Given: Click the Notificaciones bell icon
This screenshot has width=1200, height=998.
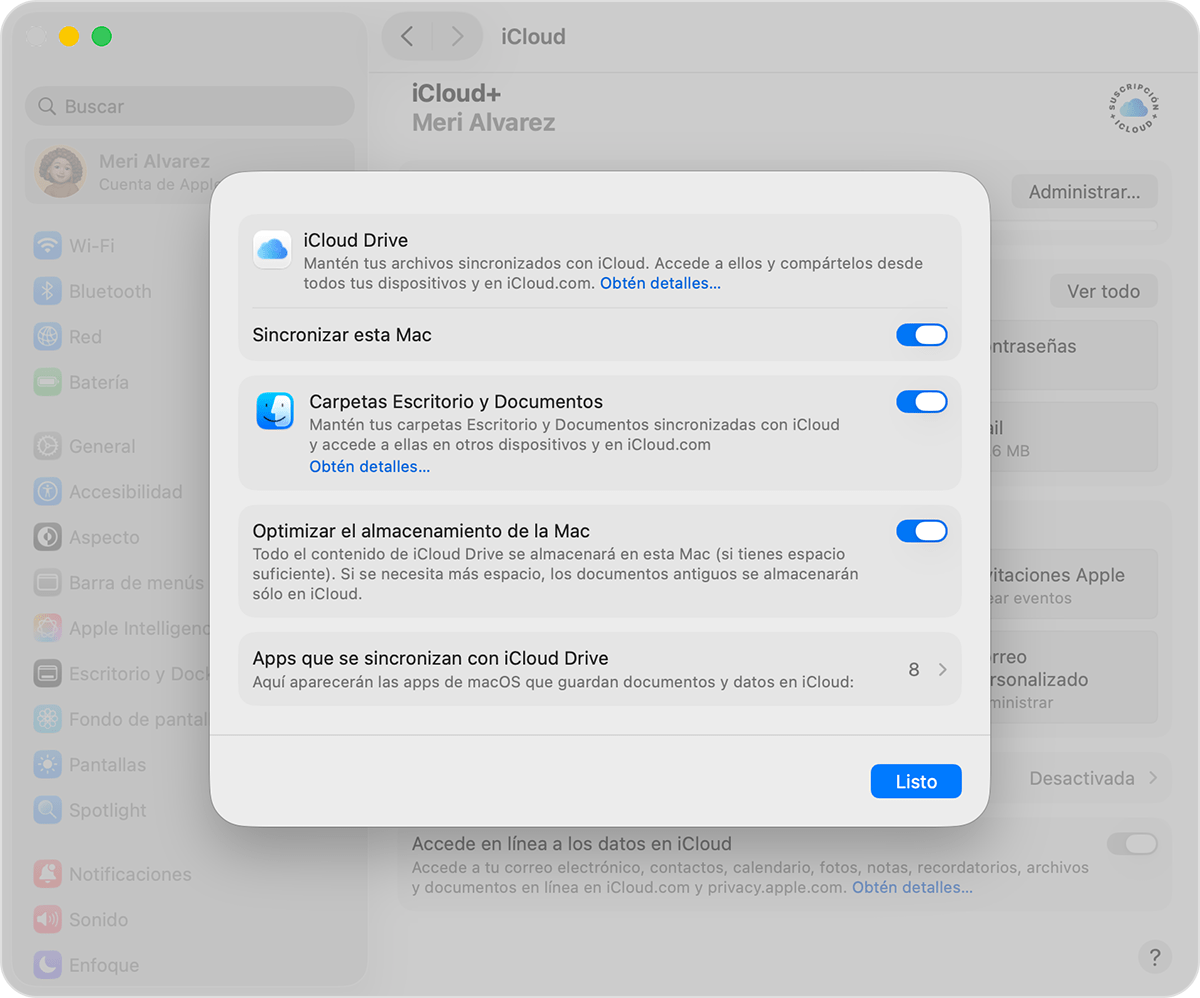Looking at the screenshot, I should click(47, 874).
